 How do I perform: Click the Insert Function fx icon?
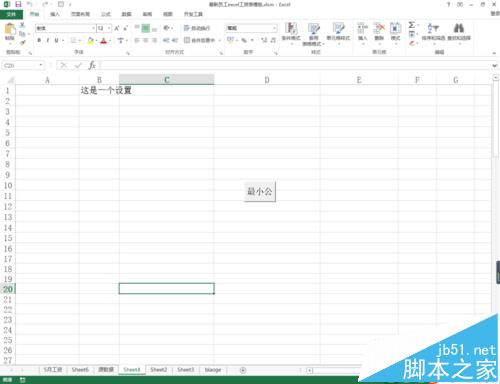point(92,65)
